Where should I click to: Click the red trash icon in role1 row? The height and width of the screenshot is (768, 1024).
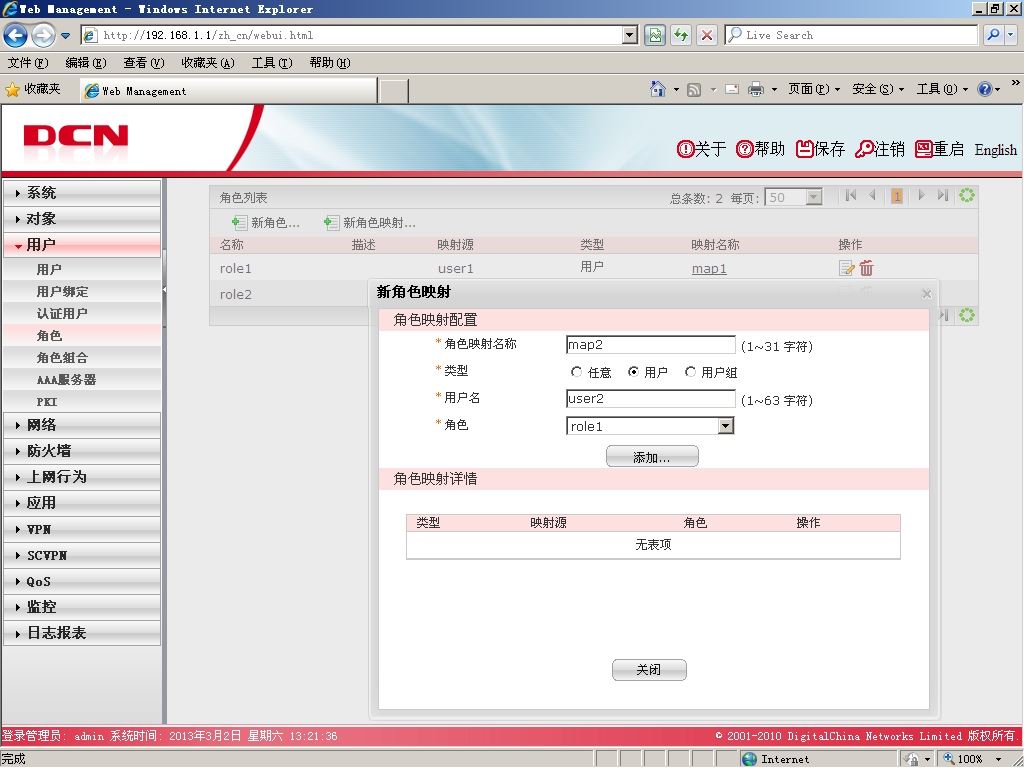(867, 268)
